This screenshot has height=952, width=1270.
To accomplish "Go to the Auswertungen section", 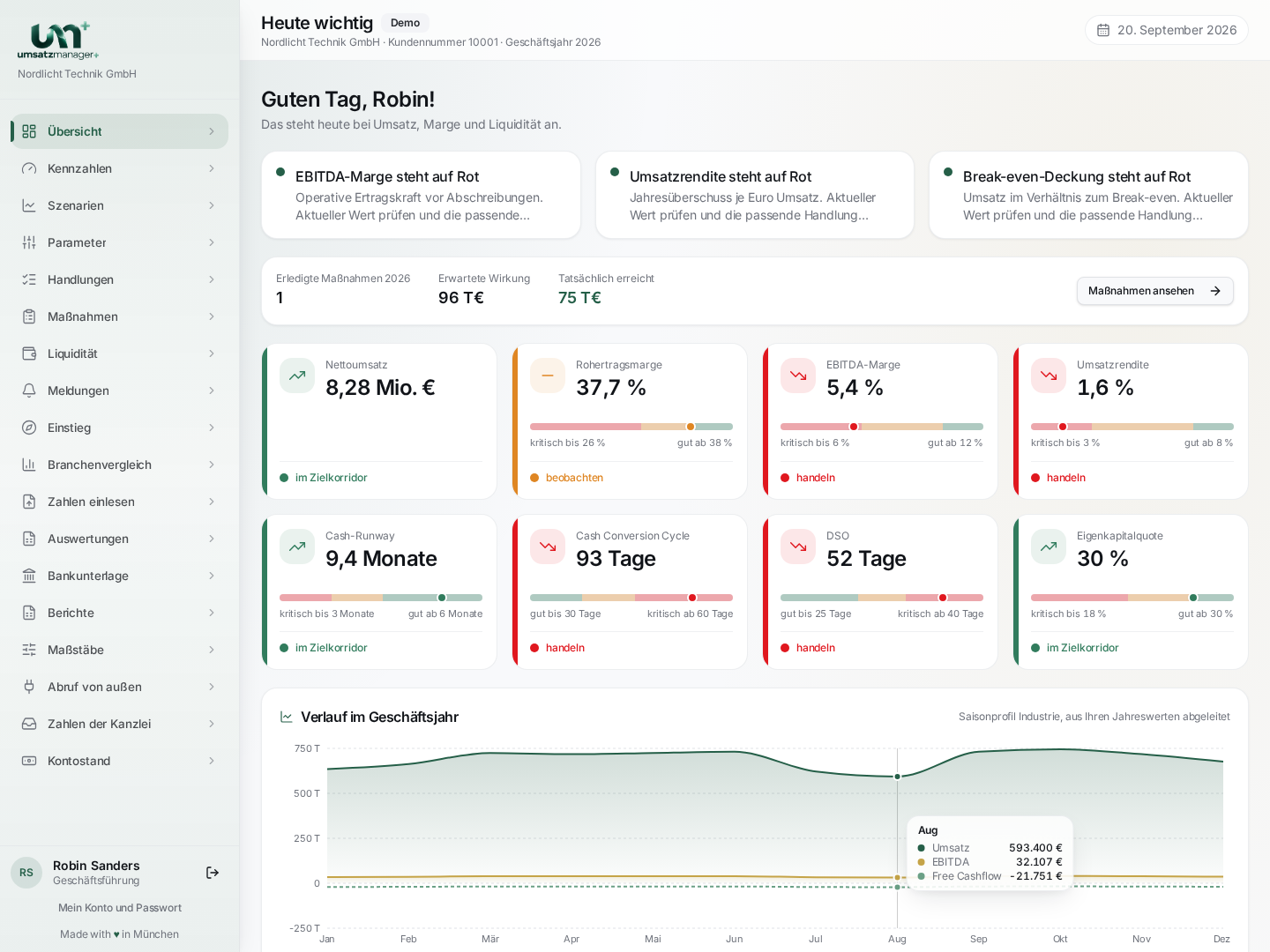I will [119, 539].
